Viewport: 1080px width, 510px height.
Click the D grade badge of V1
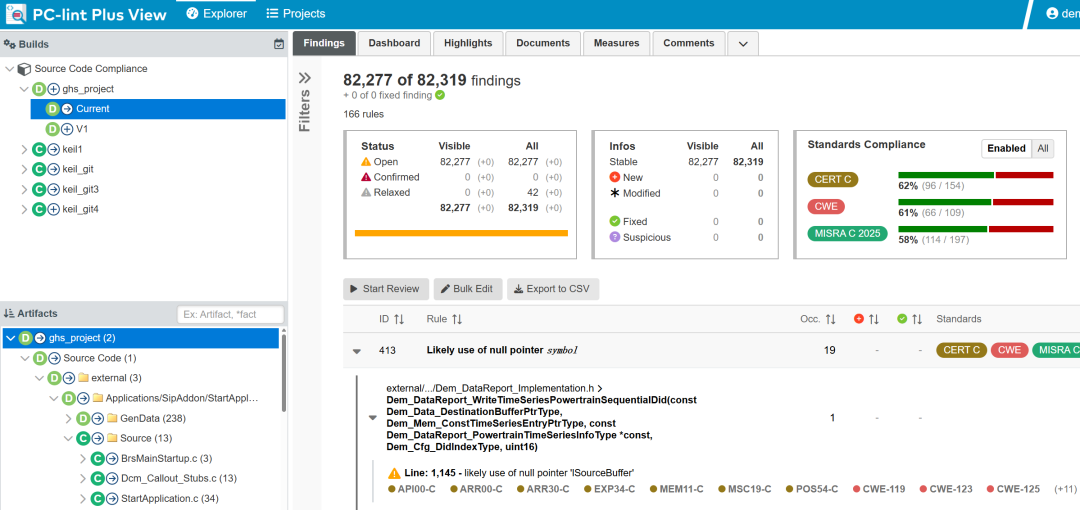52,129
